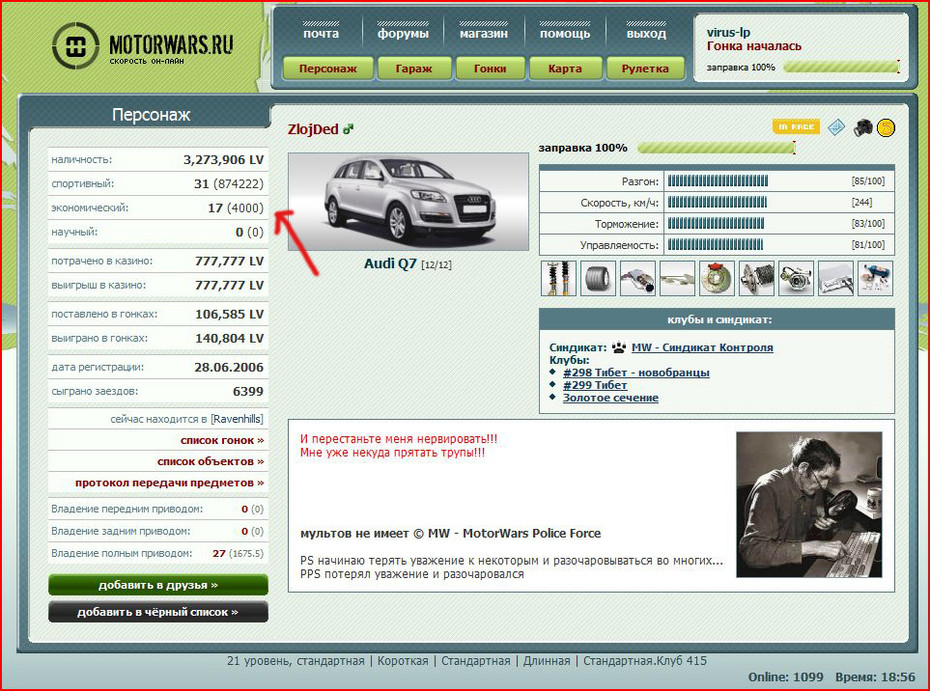
Task: Switch to the Рулетка tab
Action: (x=645, y=68)
